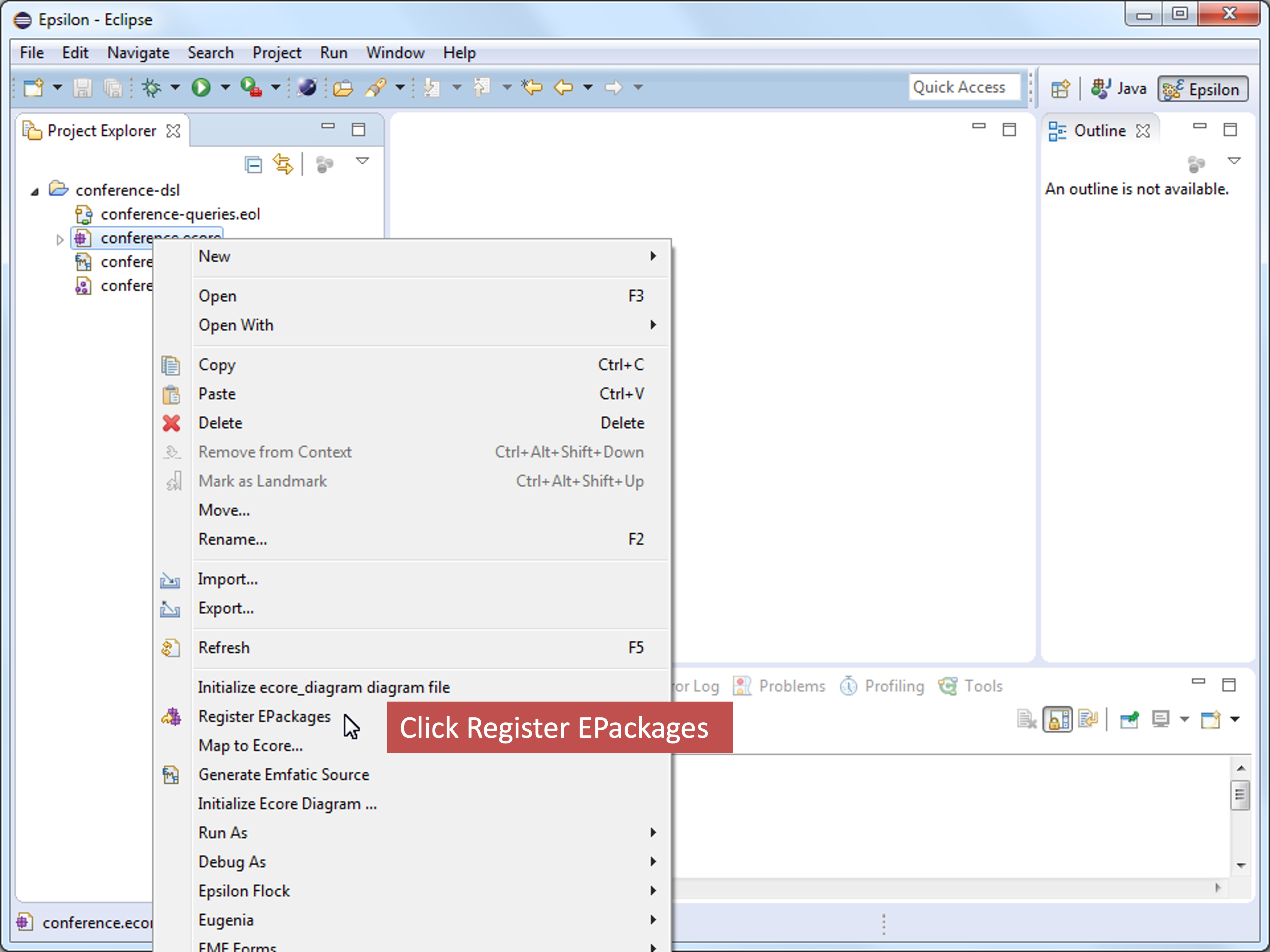The width and height of the screenshot is (1270, 952).
Task: Toggle Link with Editor in Project Explorer
Action: pyautogui.click(x=283, y=164)
